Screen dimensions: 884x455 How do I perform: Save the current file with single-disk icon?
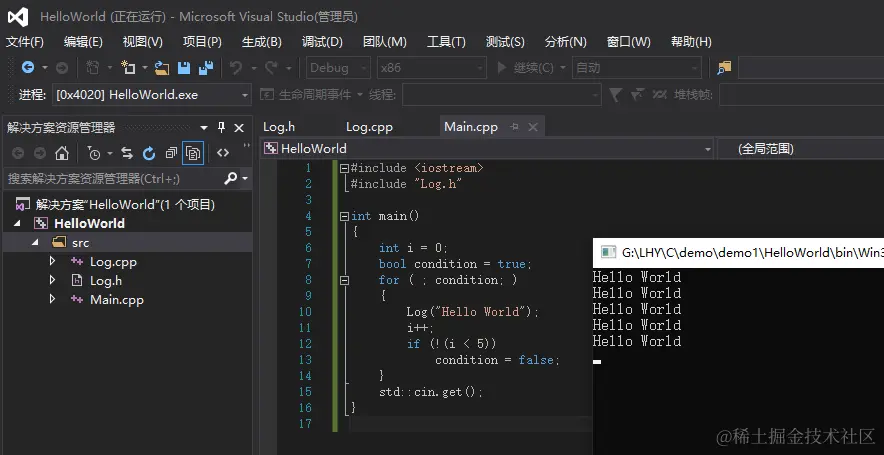point(184,68)
